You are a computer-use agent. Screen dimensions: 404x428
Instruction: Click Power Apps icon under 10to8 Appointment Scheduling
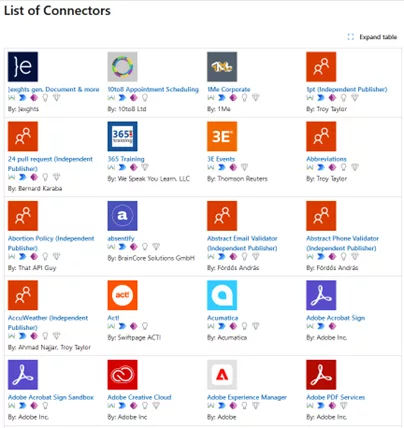pos(134,98)
